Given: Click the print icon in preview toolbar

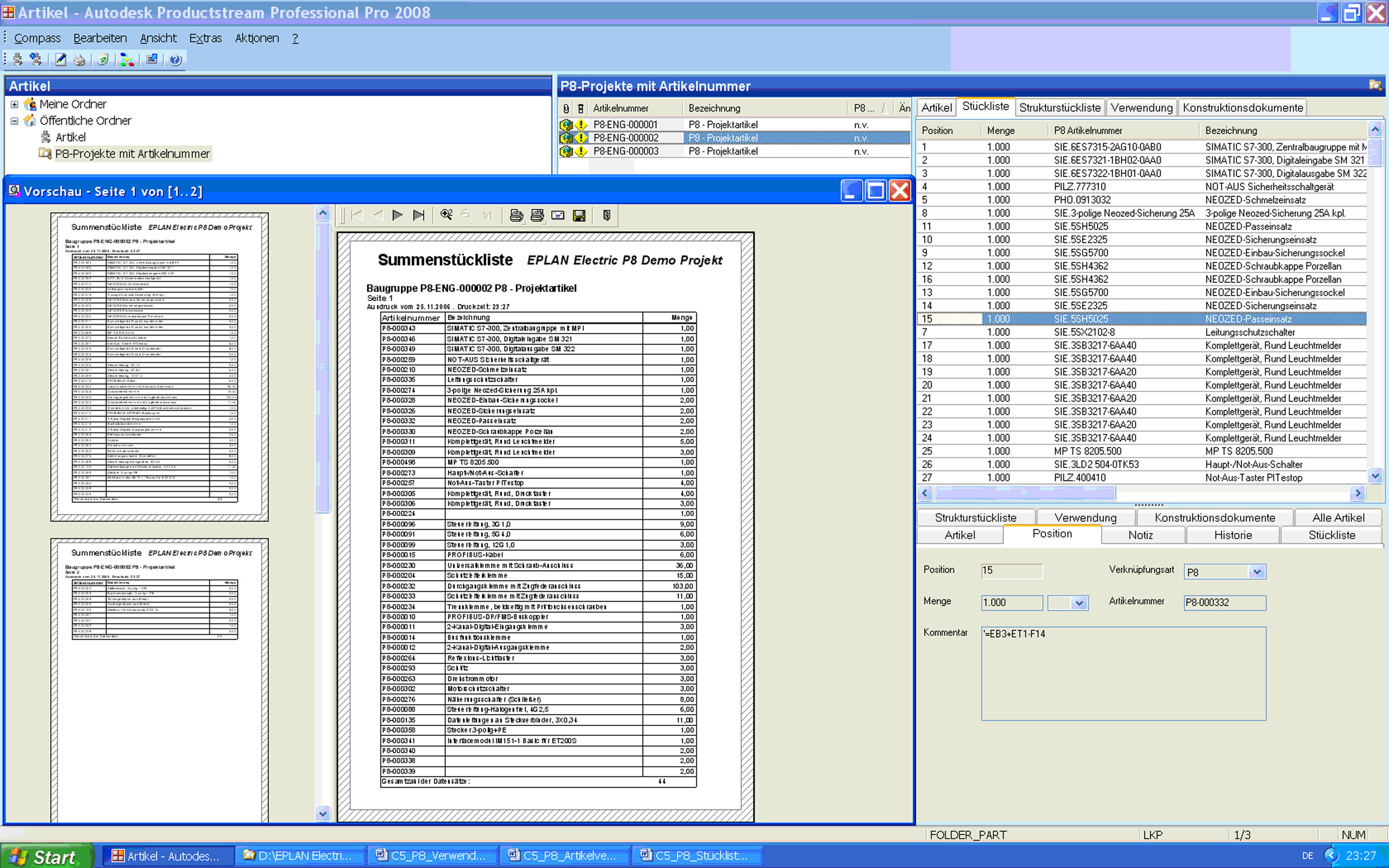Looking at the screenshot, I should point(516,215).
